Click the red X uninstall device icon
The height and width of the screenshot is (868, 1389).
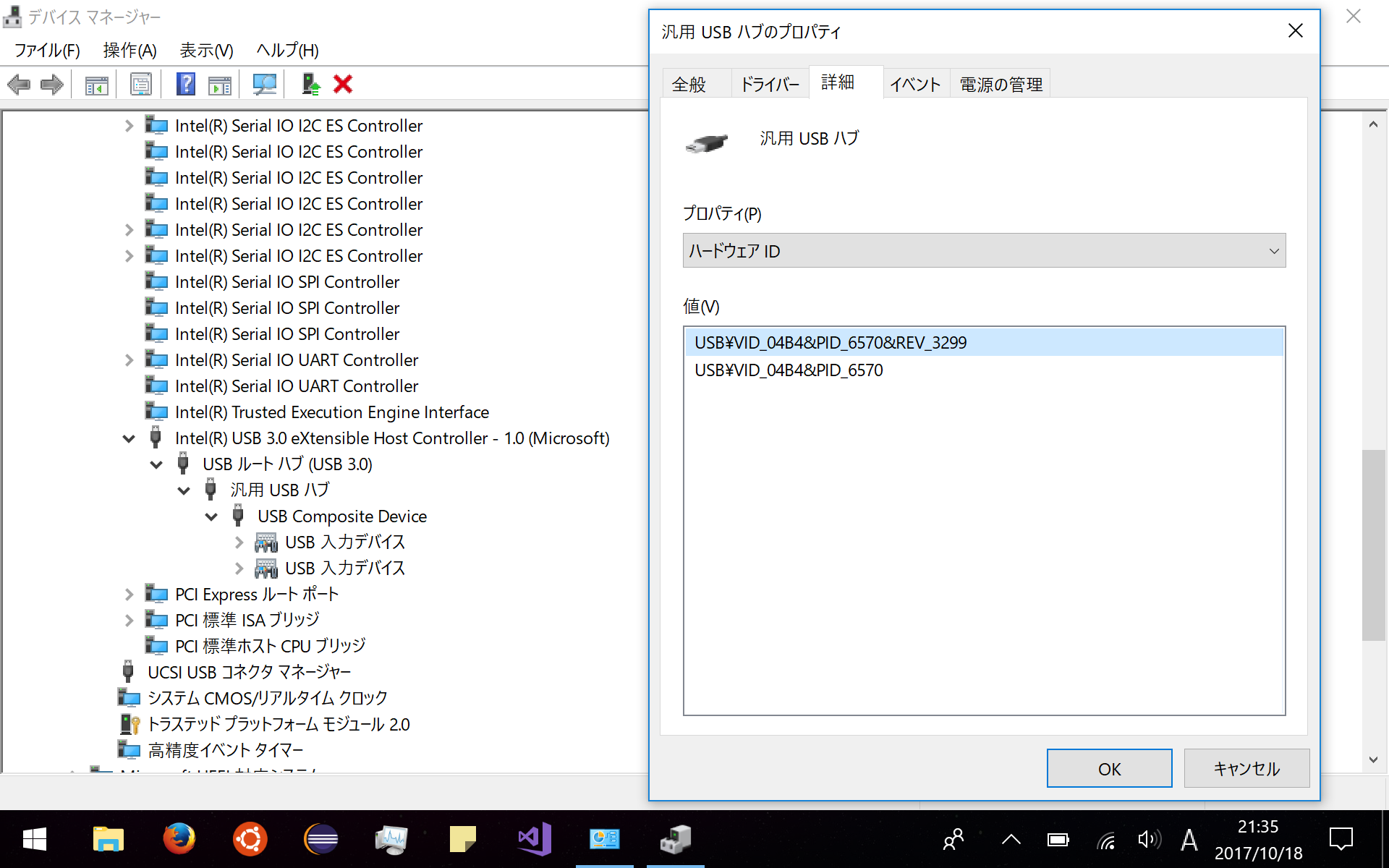click(343, 85)
